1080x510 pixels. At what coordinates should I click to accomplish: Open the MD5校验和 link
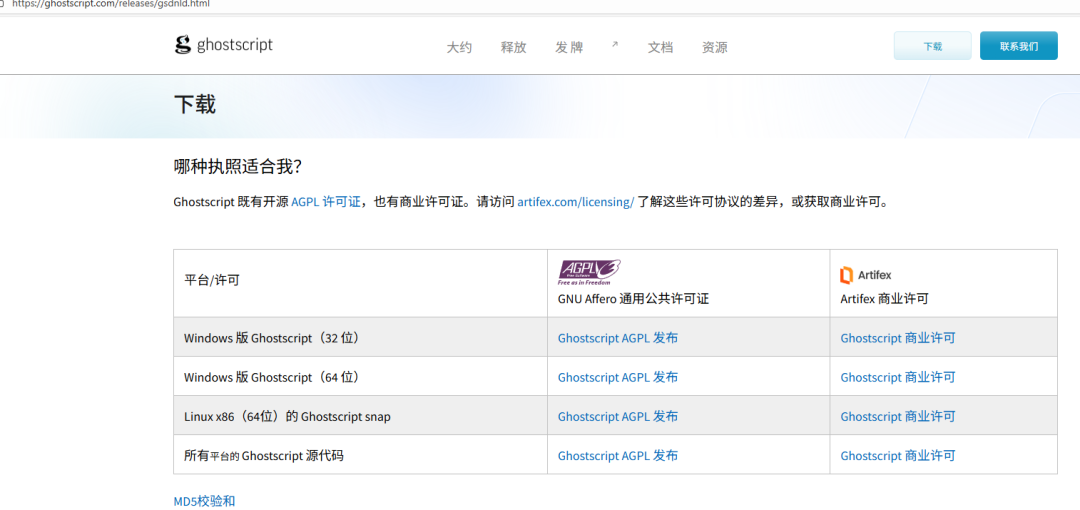coord(204,501)
